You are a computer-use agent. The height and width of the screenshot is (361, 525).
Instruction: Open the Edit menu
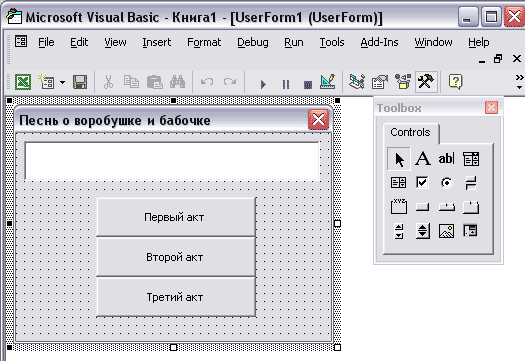click(79, 42)
